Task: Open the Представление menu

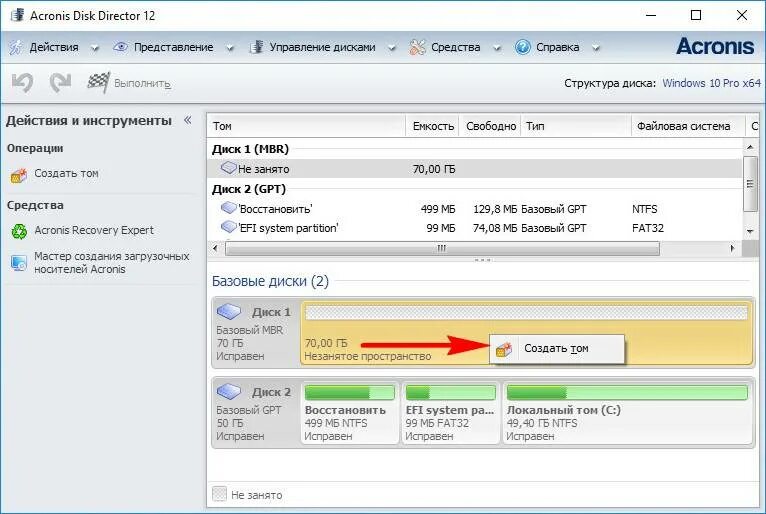Action: click(x=173, y=47)
